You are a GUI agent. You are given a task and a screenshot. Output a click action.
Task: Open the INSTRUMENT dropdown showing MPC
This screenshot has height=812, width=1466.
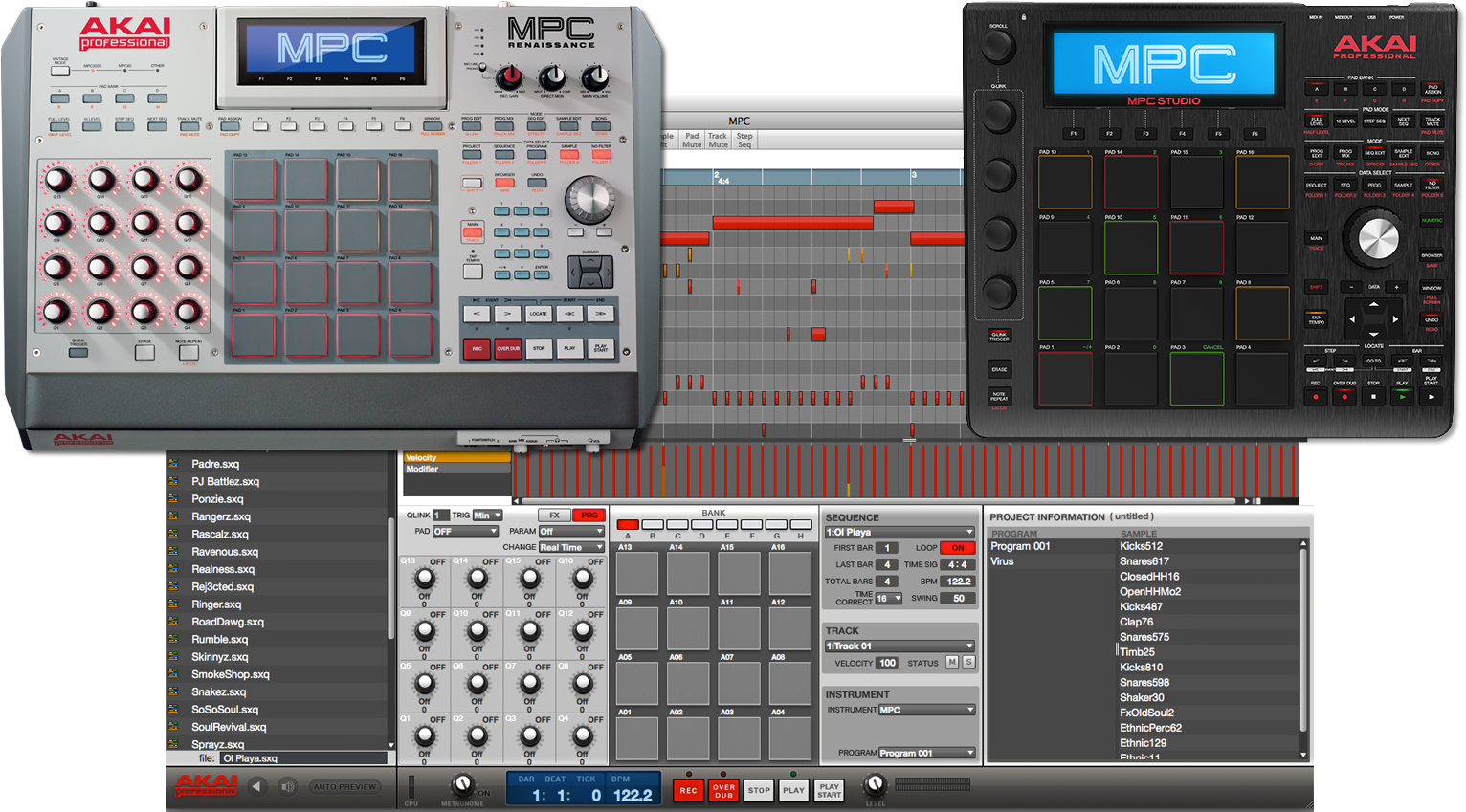(926, 710)
